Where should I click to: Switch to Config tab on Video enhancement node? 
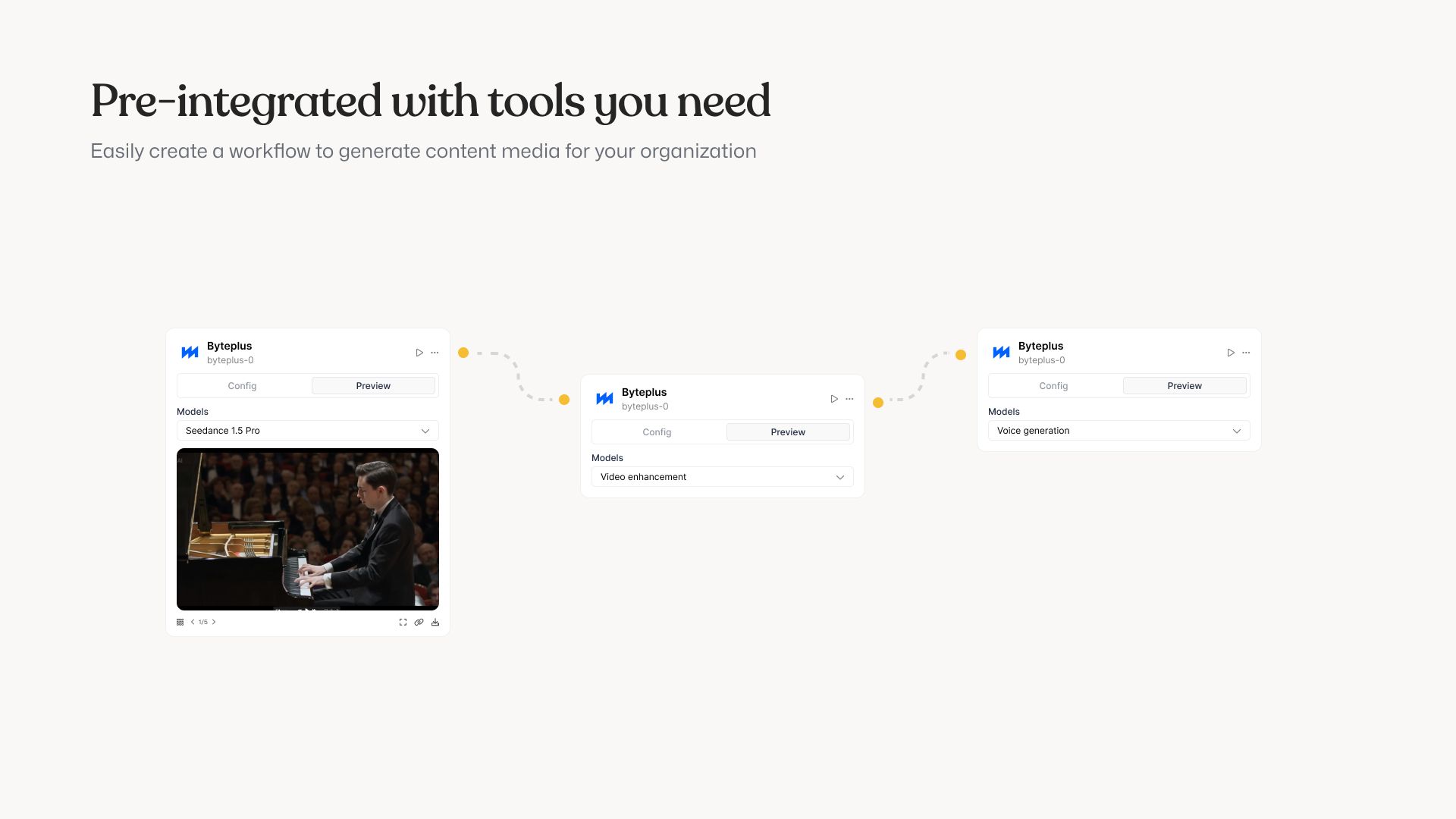point(657,432)
